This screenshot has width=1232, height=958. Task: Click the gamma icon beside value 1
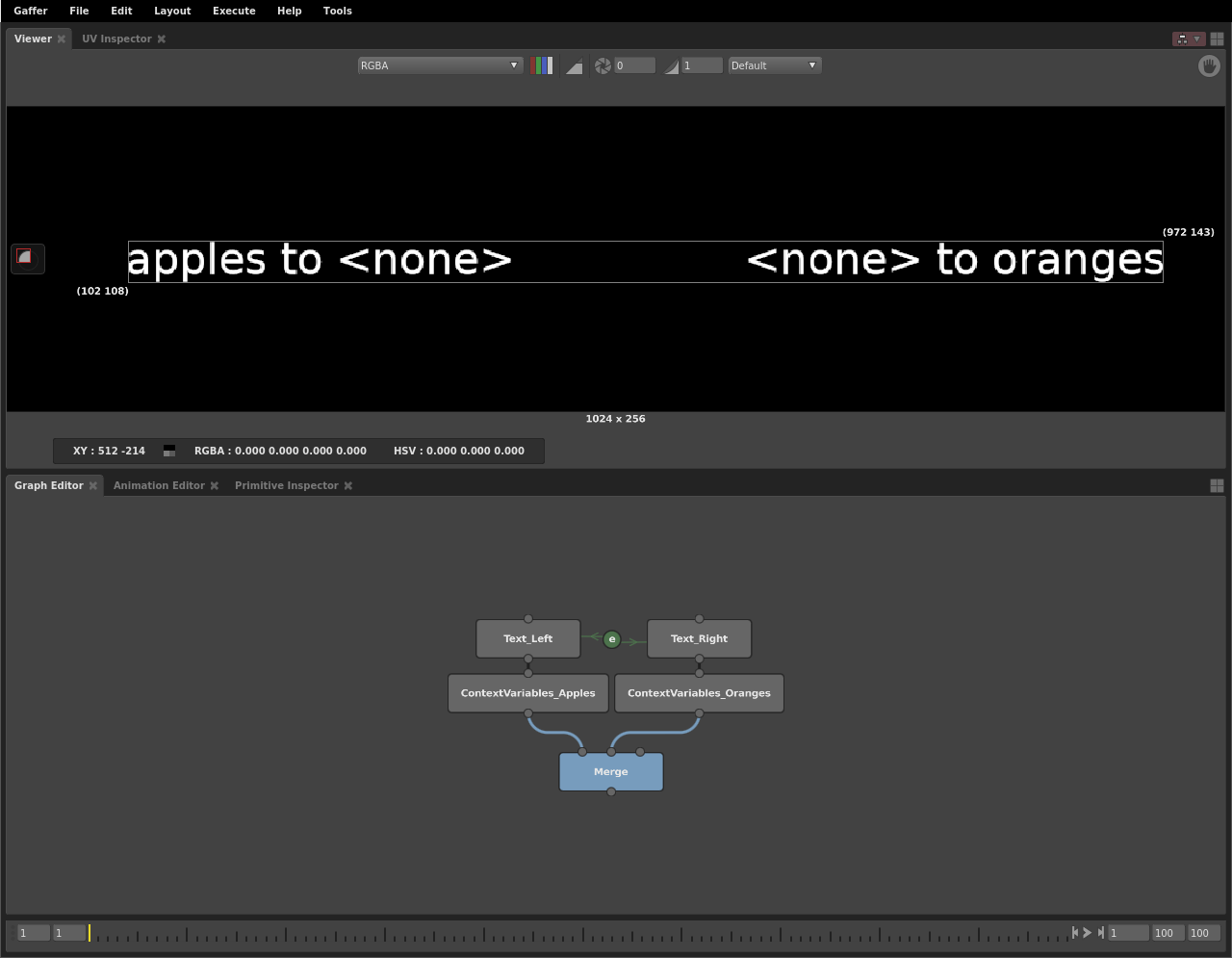click(671, 66)
